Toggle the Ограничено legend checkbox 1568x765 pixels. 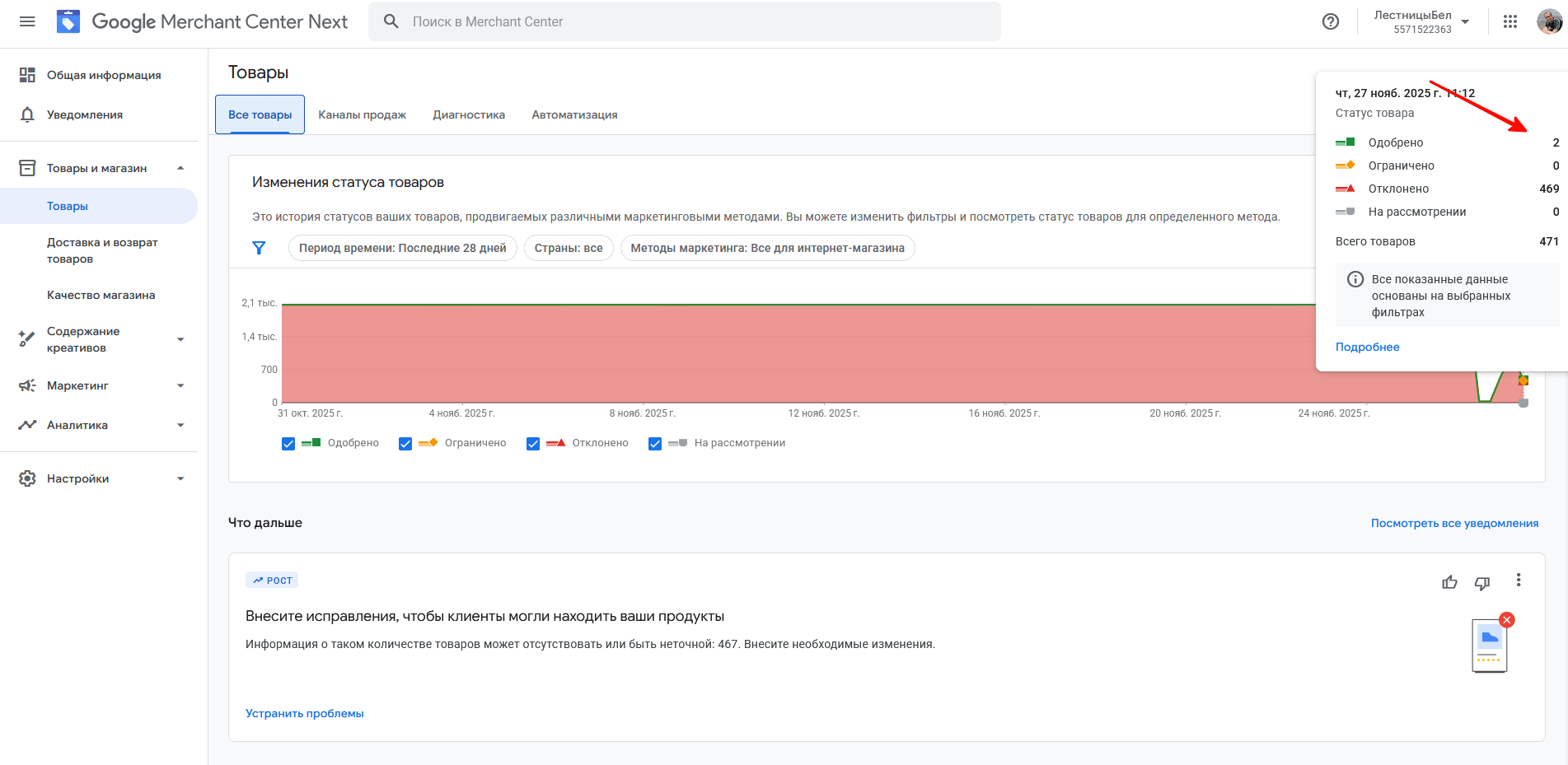coord(405,444)
